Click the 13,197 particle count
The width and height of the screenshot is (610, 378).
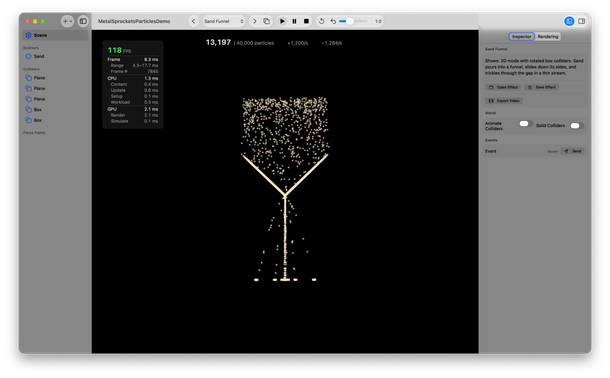[218, 42]
